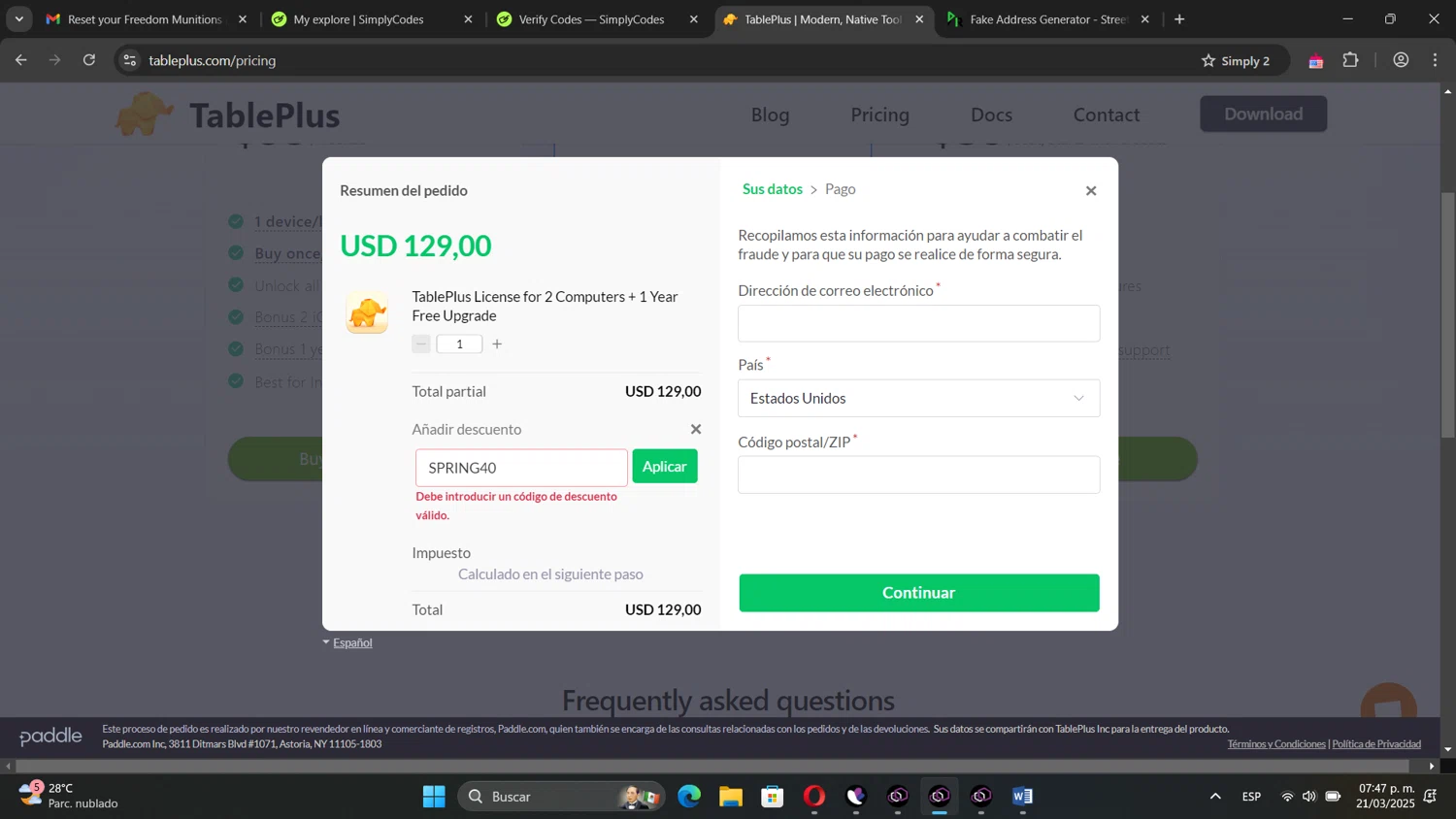Click the address bar URL
This screenshot has width=1456, height=819.
coord(213,60)
